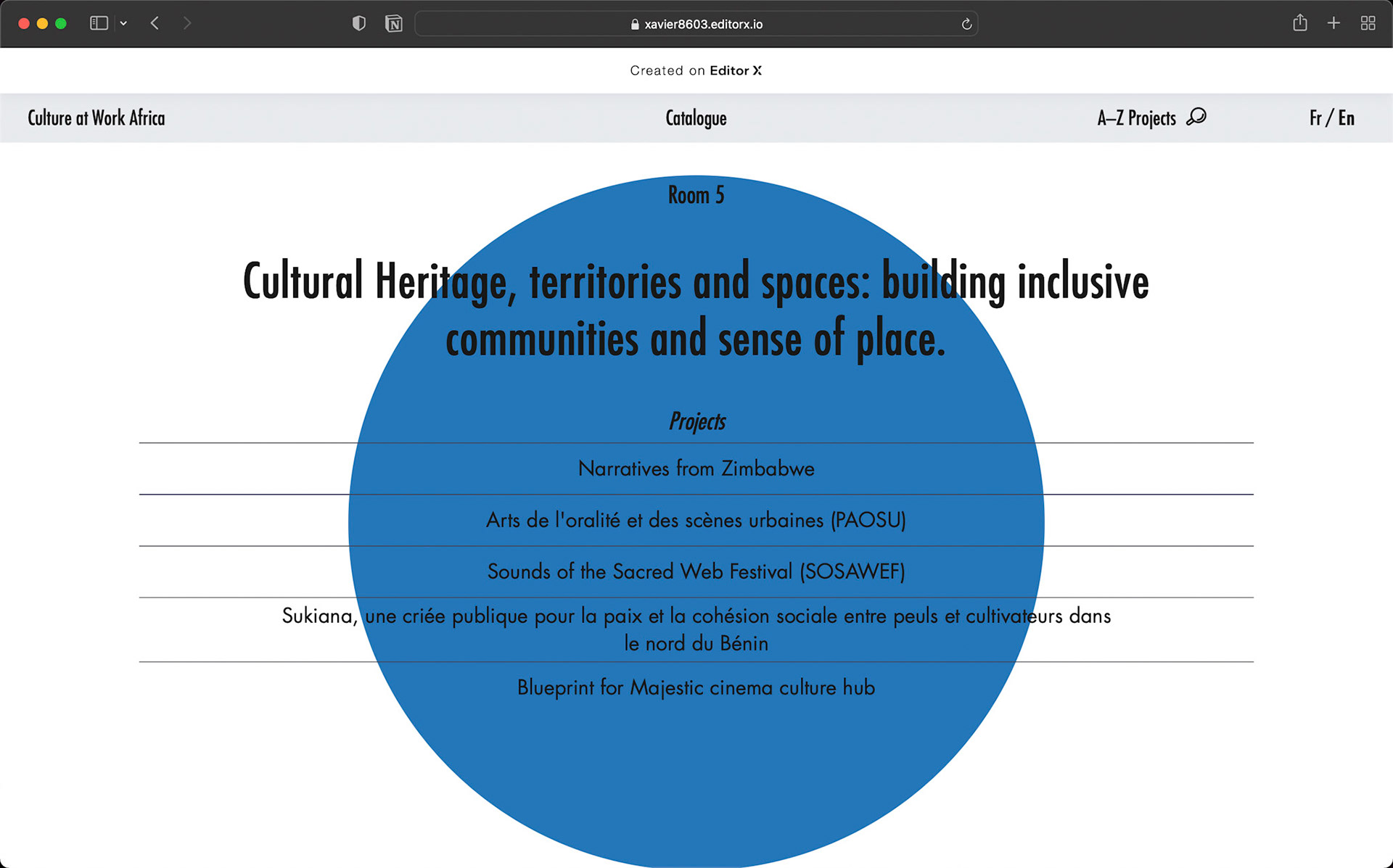1393x868 pixels.
Task: Go back with the back arrow
Action: 155,23
